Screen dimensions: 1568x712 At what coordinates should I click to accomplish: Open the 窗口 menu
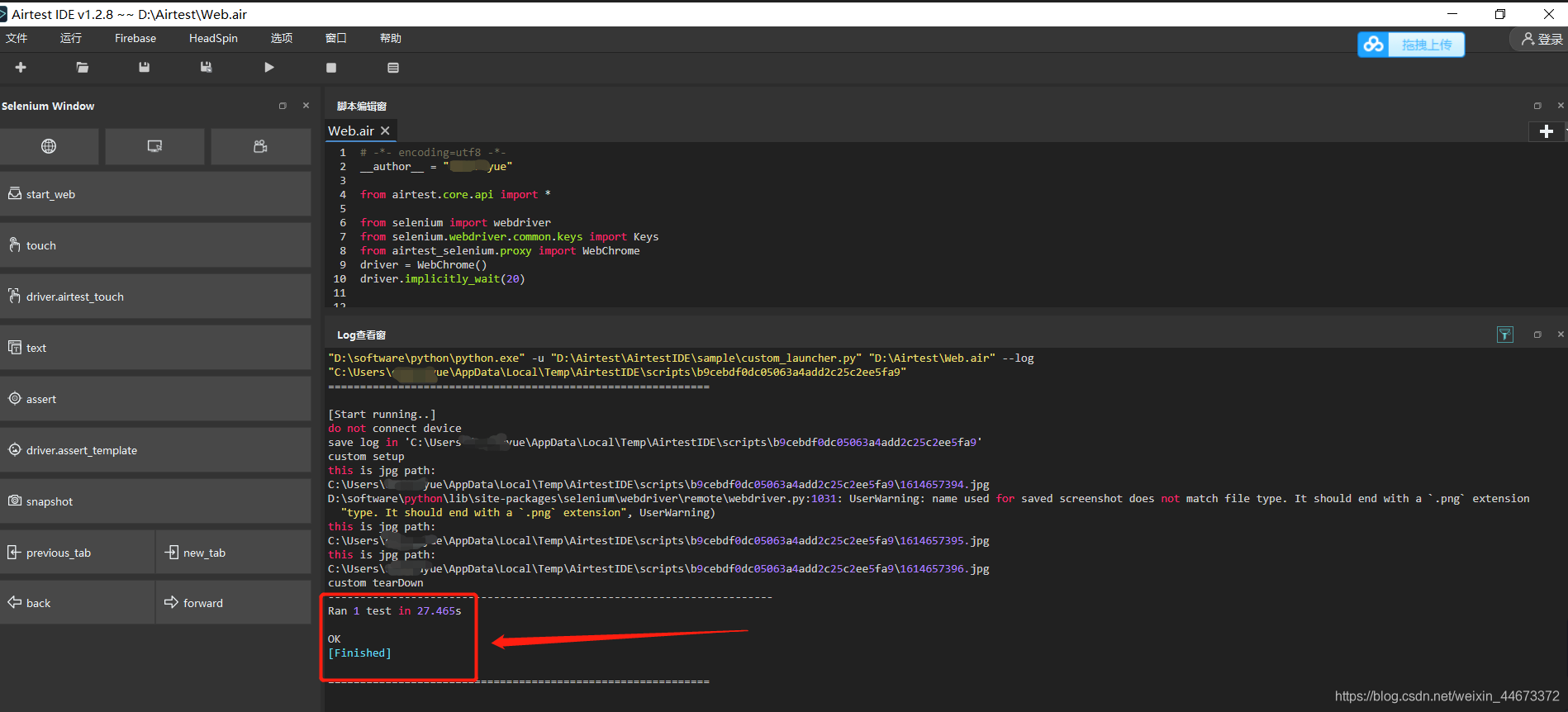(x=336, y=39)
